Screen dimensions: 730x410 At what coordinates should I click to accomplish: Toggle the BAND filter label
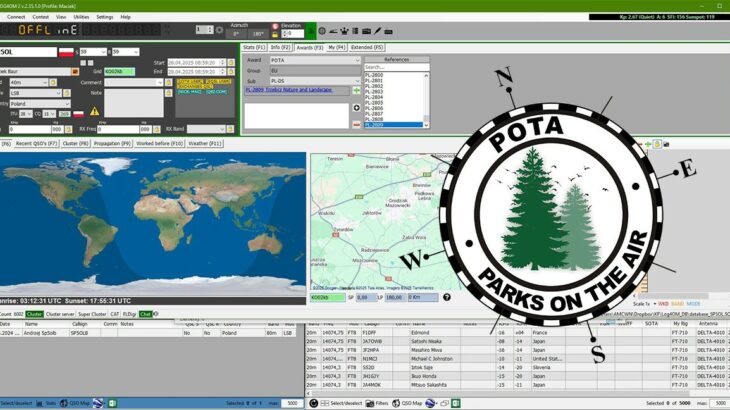677,304
